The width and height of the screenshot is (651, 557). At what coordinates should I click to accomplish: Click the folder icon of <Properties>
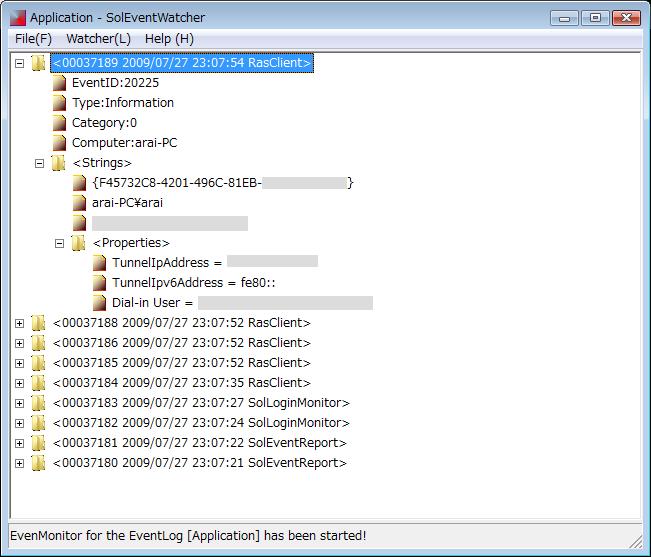pyautogui.click(x=78, y=243)
